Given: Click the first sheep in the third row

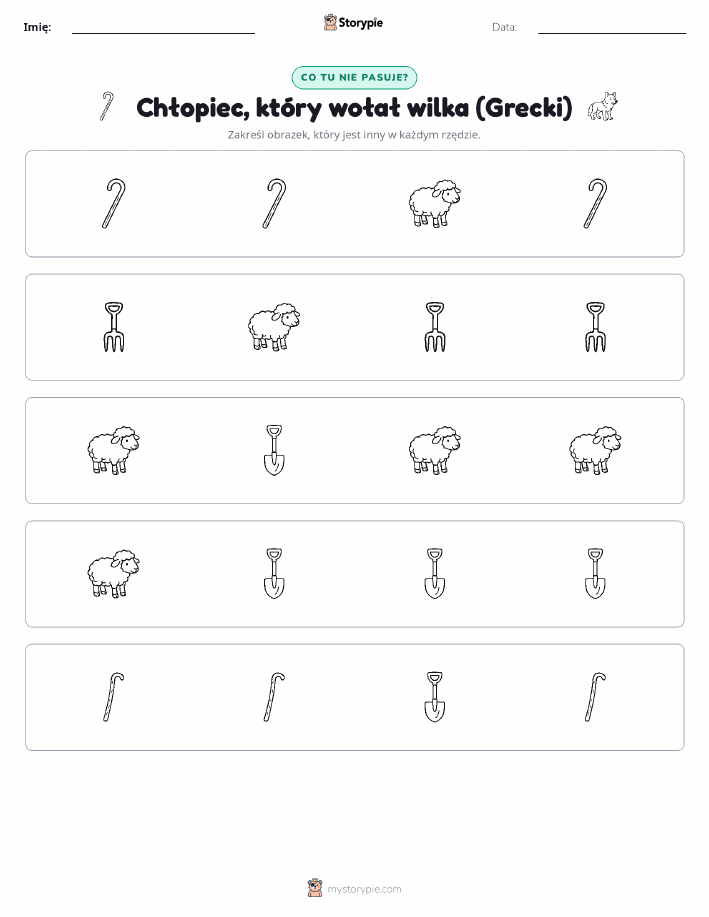Looking at the screenshot, I should click(113, 450).
